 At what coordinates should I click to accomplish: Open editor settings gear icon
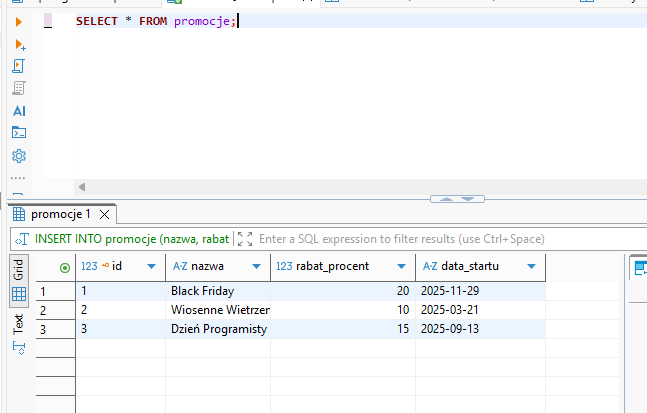coord(19,156)
